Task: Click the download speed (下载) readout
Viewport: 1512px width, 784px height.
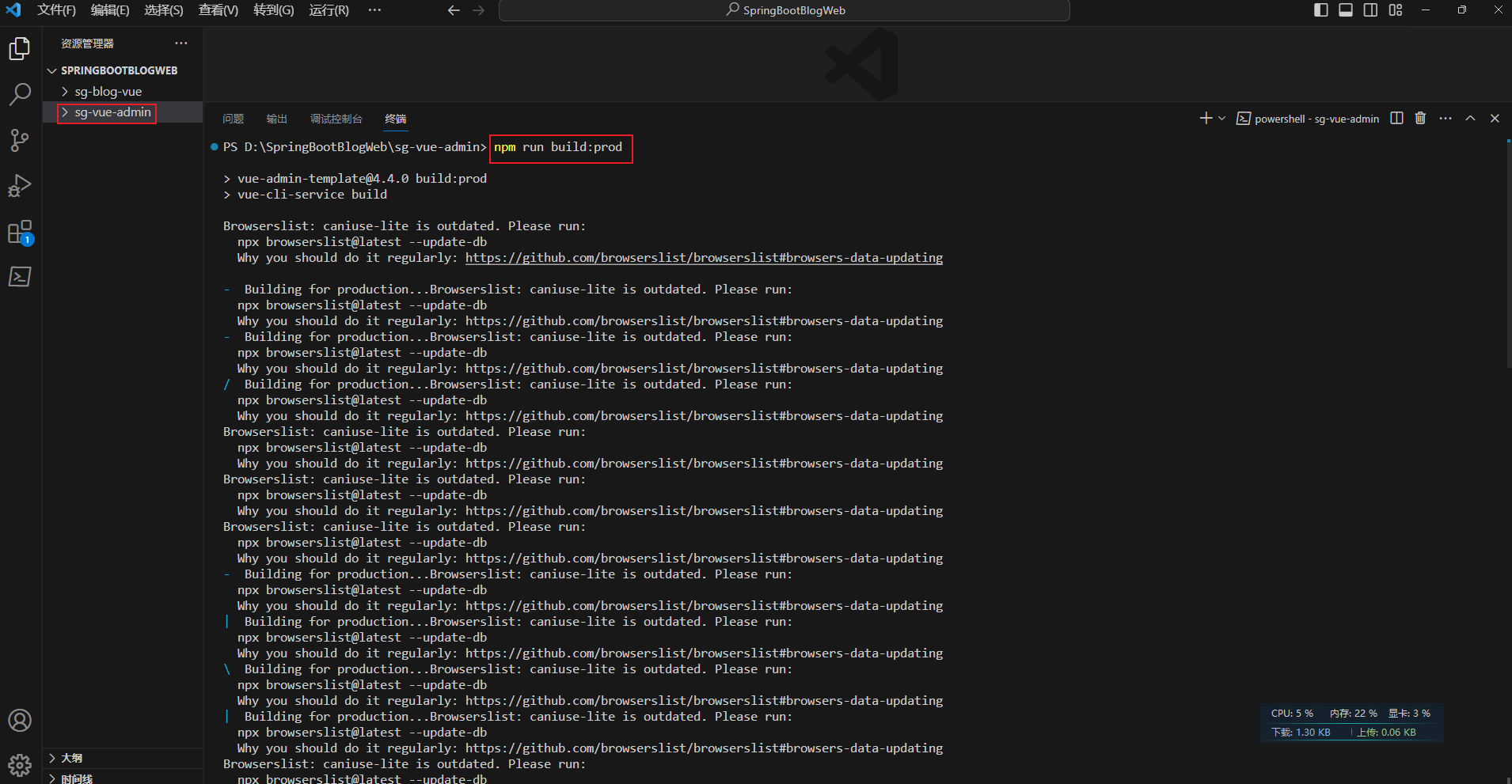Action: pyautogui.click(x=1301, y=733)
